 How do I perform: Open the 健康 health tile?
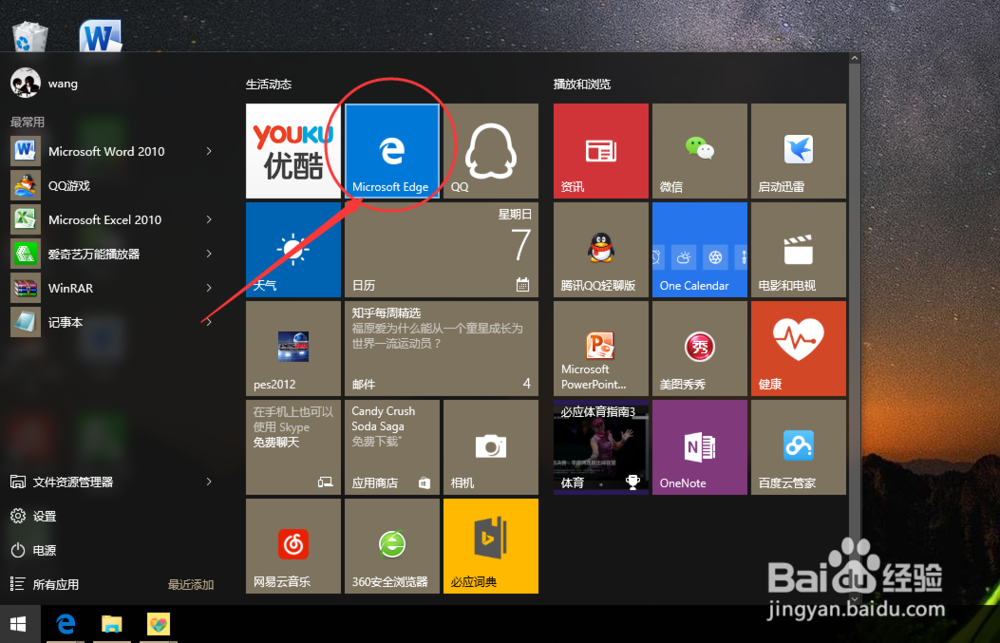pyautogui.click(x=798, y=349)
